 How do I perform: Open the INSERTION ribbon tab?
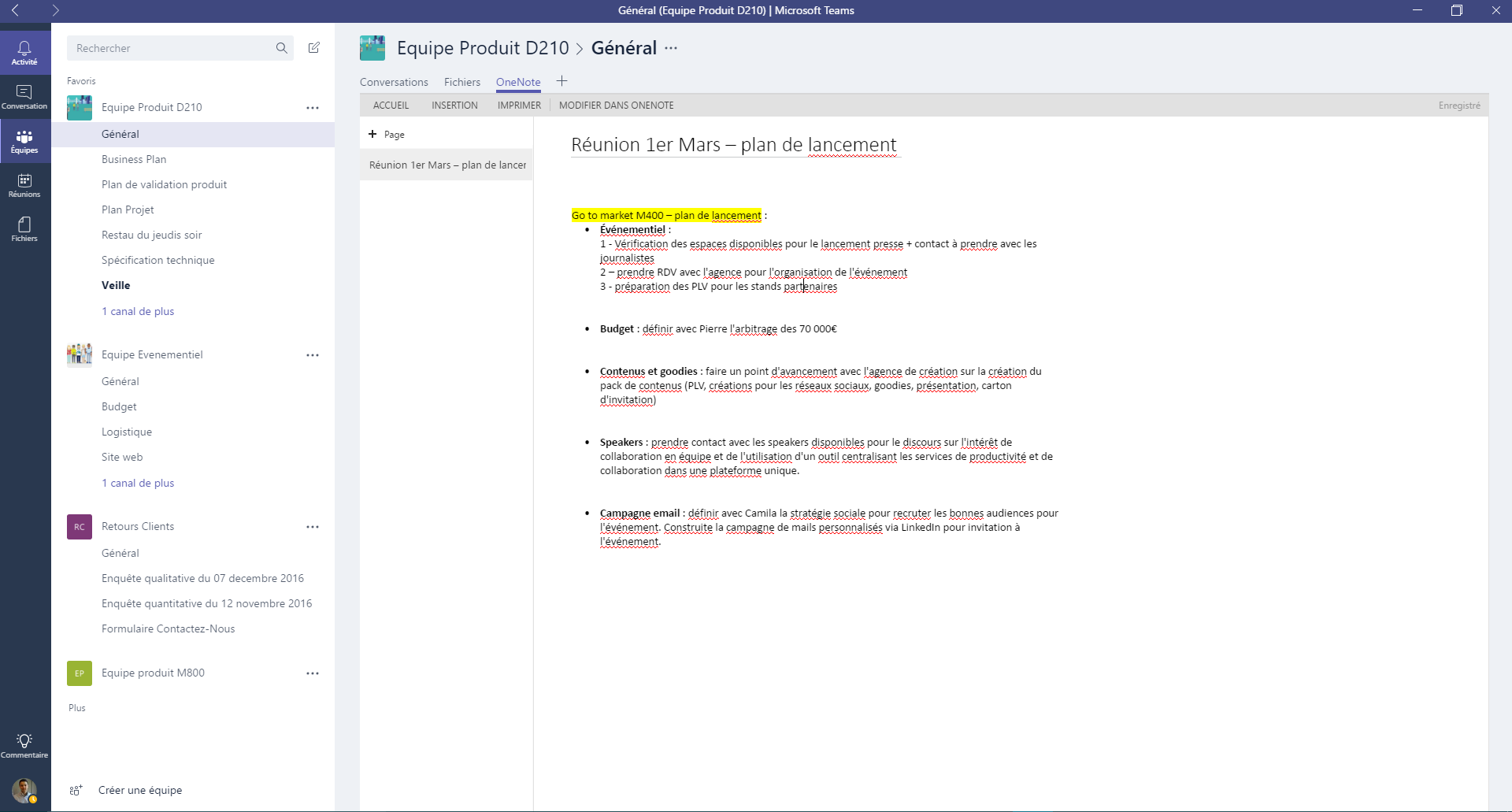pos(454,106)
